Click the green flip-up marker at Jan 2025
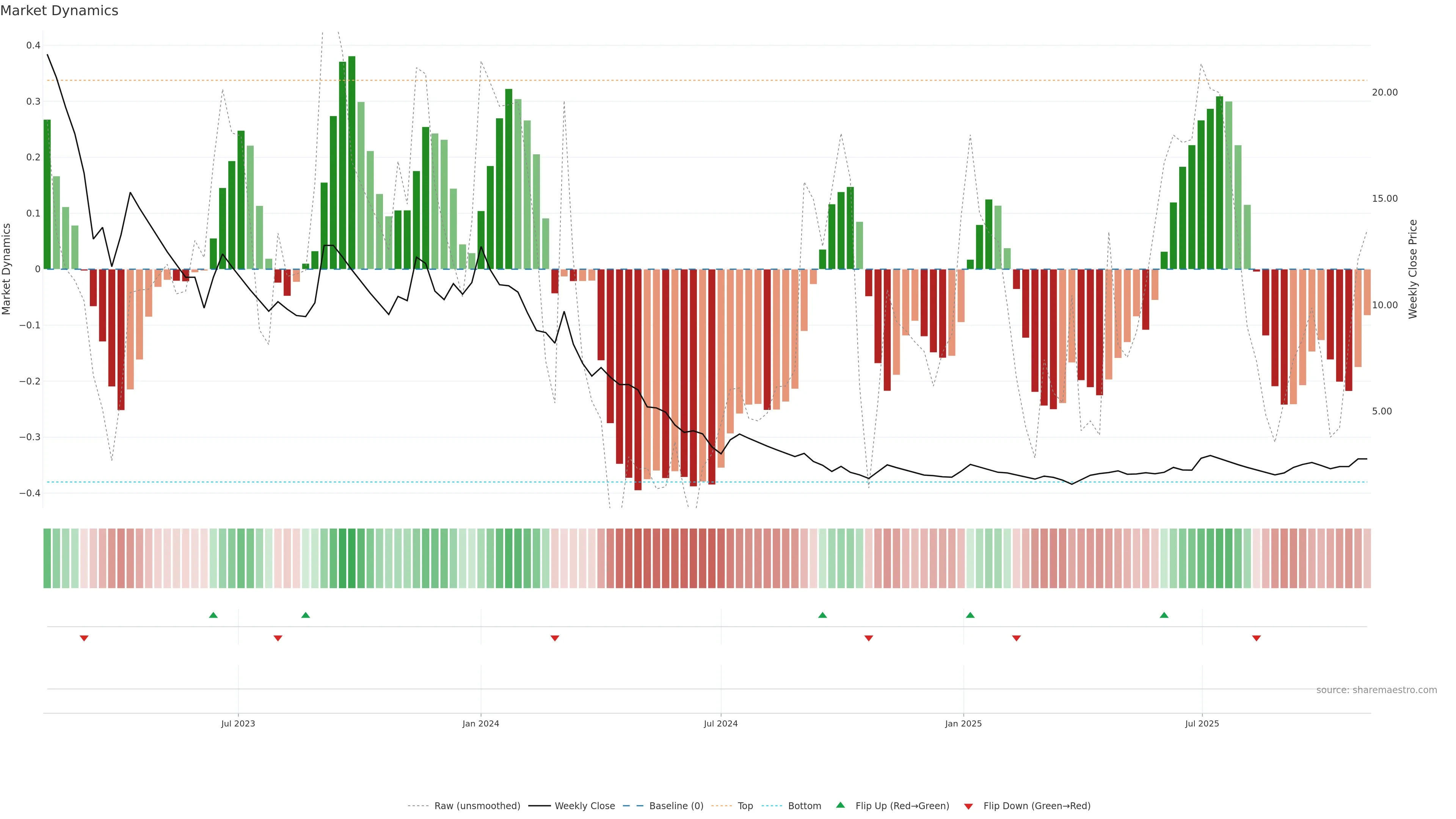This screenshot has height=819, width=1456. [x=970, y=615]
